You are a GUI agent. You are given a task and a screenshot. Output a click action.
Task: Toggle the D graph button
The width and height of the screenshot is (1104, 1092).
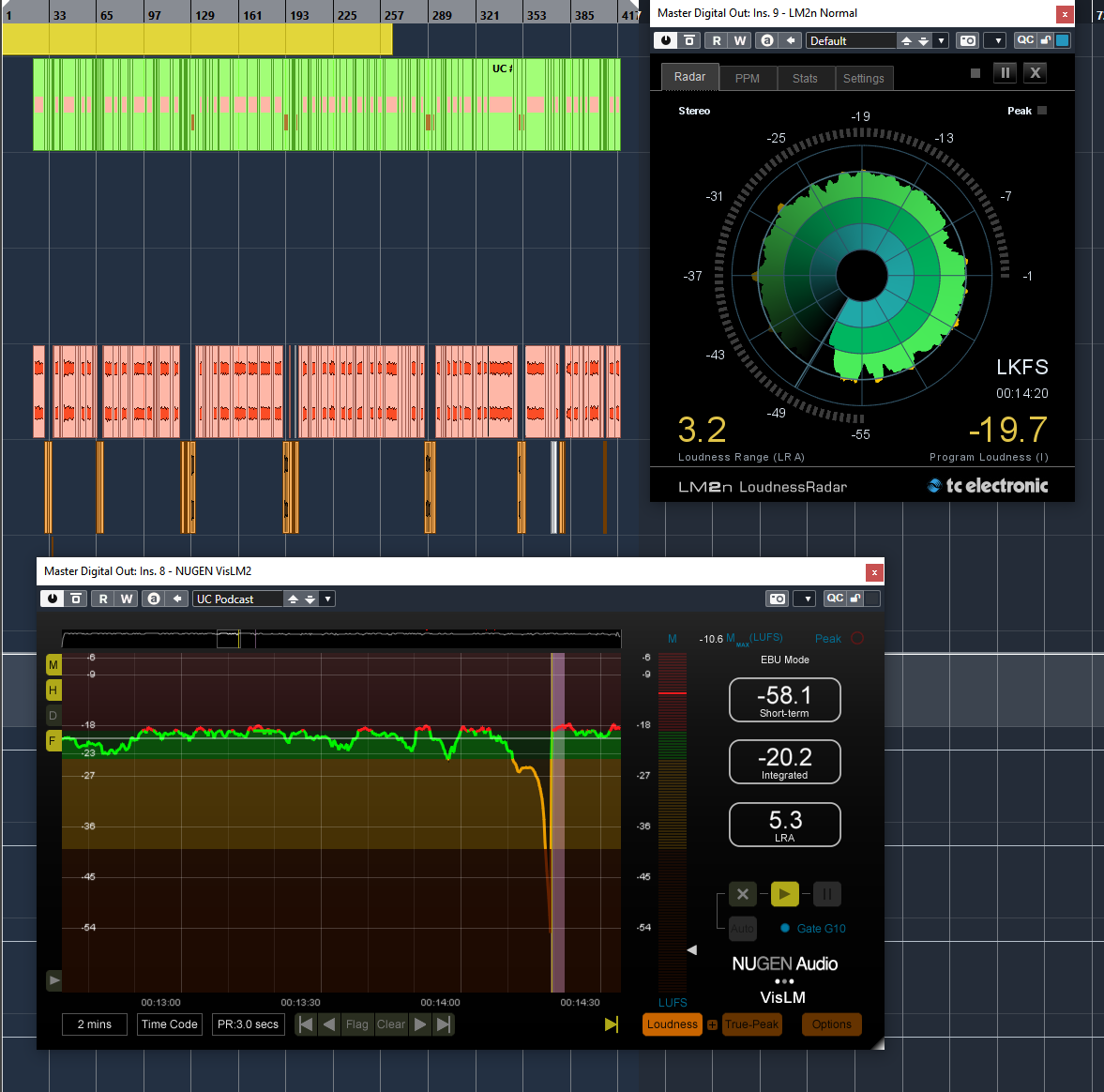(x=53, y=715)
